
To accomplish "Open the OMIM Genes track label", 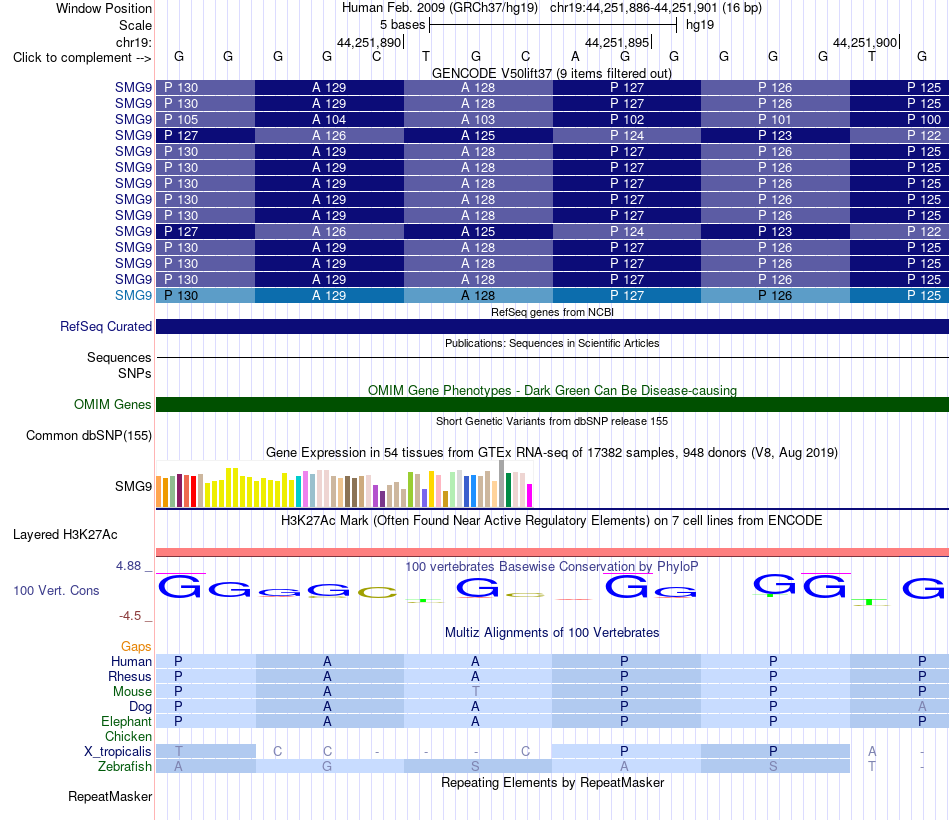I will coord(113,404).
